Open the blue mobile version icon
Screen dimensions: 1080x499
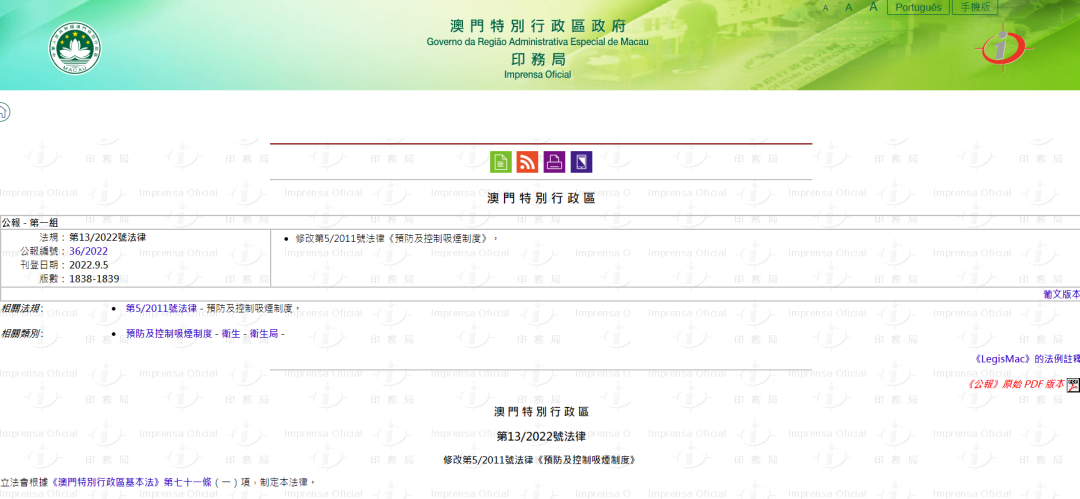[x=581, y=162]
